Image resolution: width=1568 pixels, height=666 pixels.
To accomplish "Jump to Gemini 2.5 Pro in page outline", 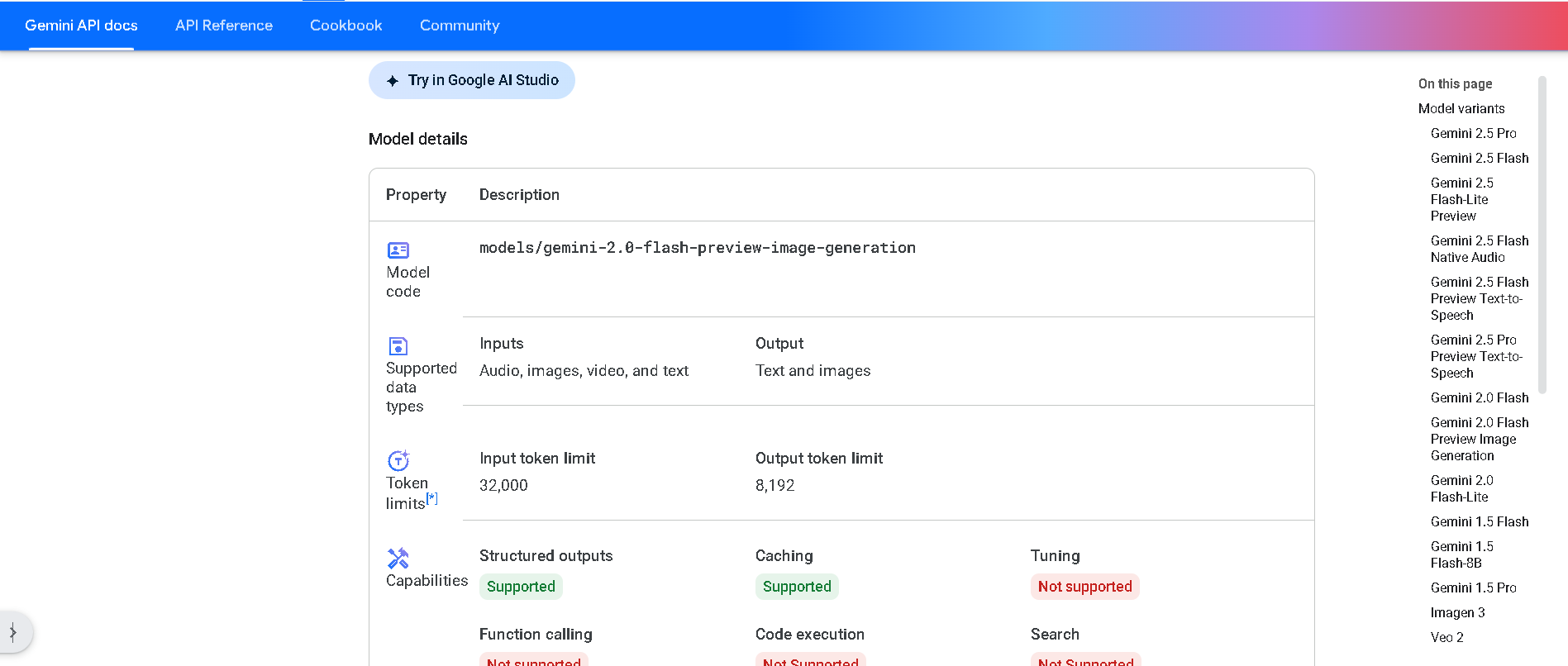I will (1474, 133).
